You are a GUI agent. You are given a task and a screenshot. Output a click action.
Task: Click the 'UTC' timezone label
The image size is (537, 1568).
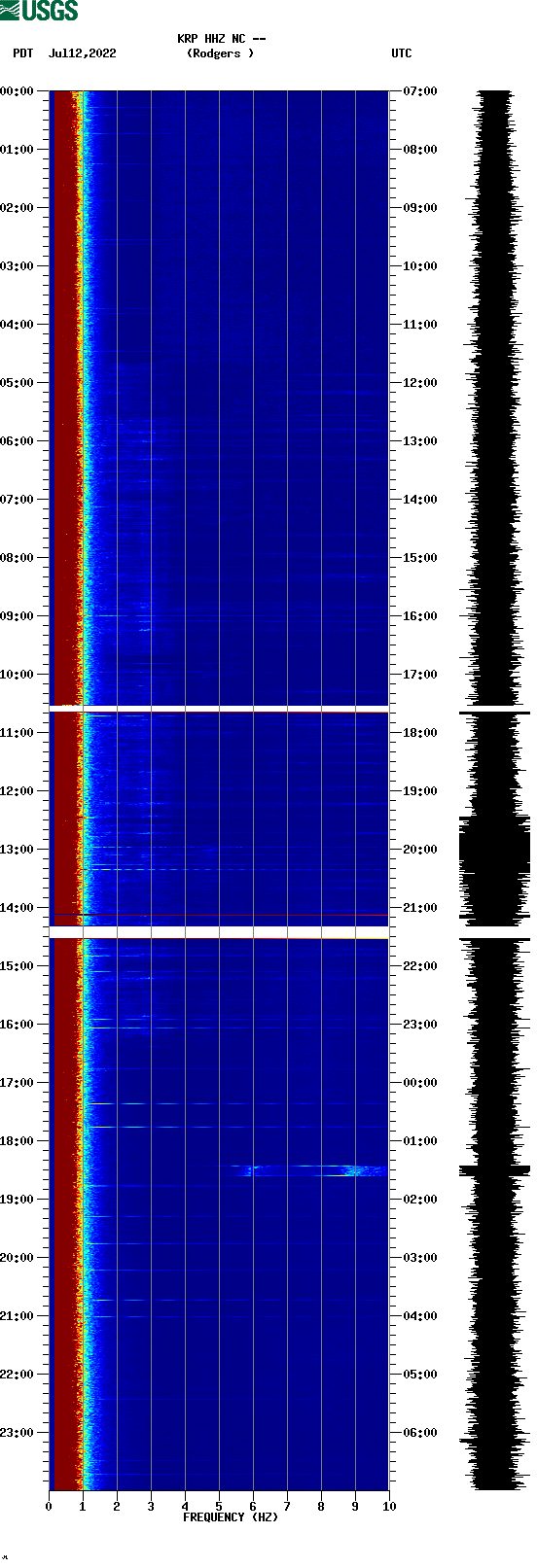402,53
